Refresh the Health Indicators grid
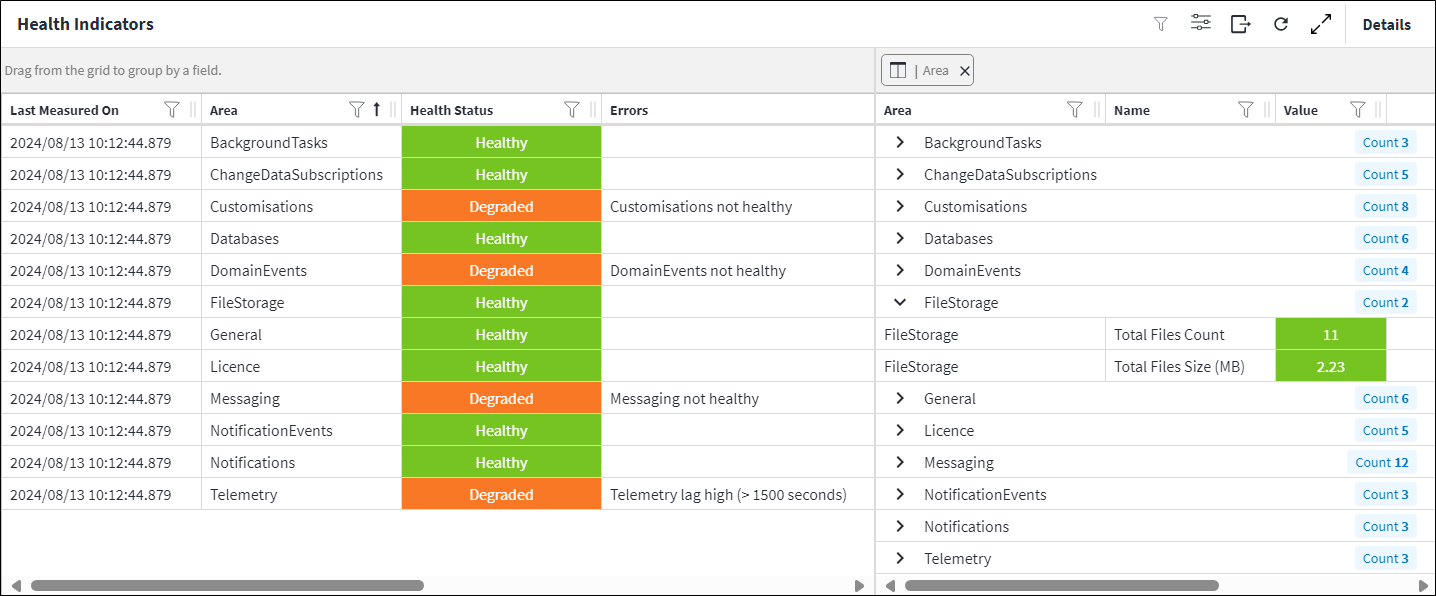1436x596 pixels. tap(1281, 23)
